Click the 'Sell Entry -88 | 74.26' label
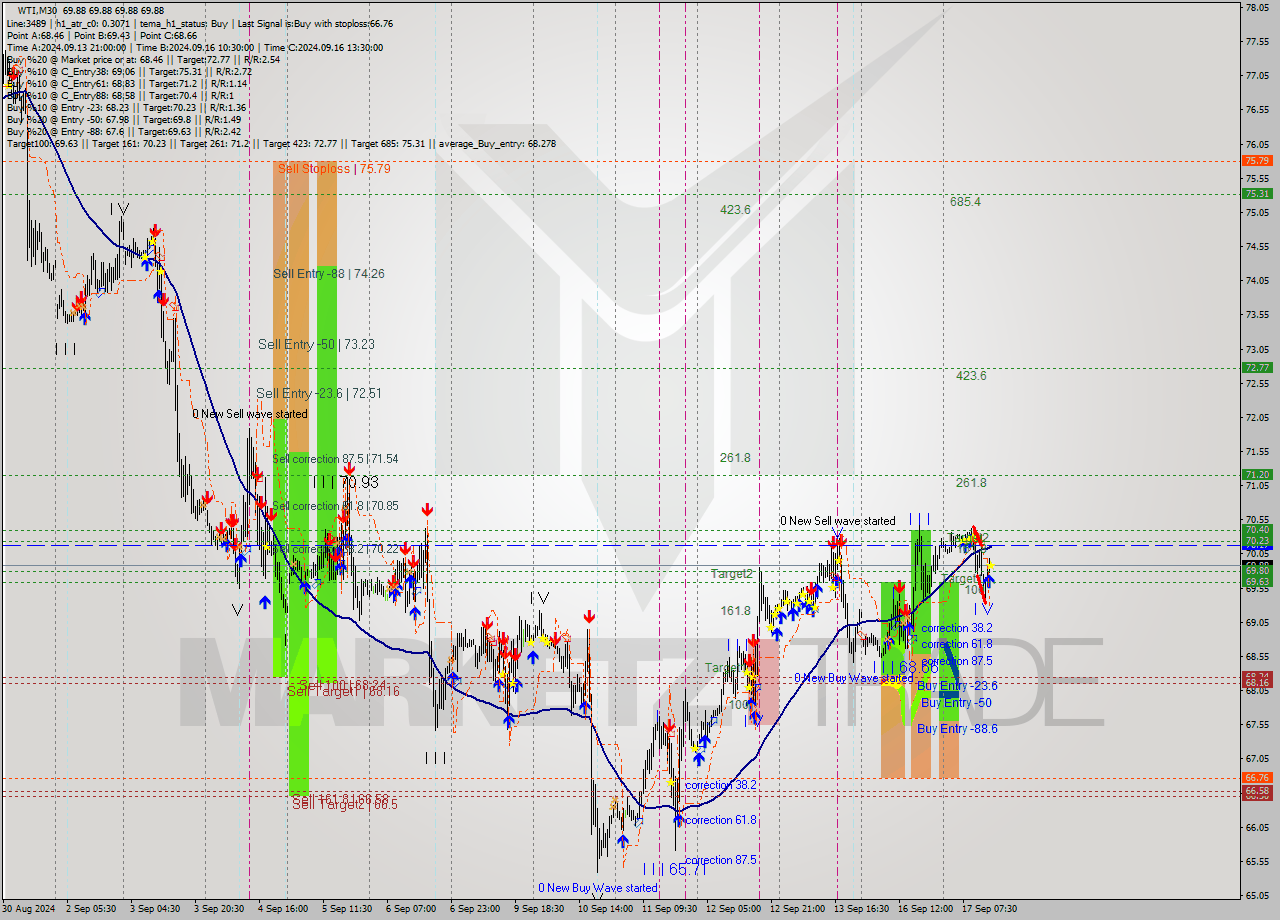This screenshot has height=920, width=1280. point(329,273)
